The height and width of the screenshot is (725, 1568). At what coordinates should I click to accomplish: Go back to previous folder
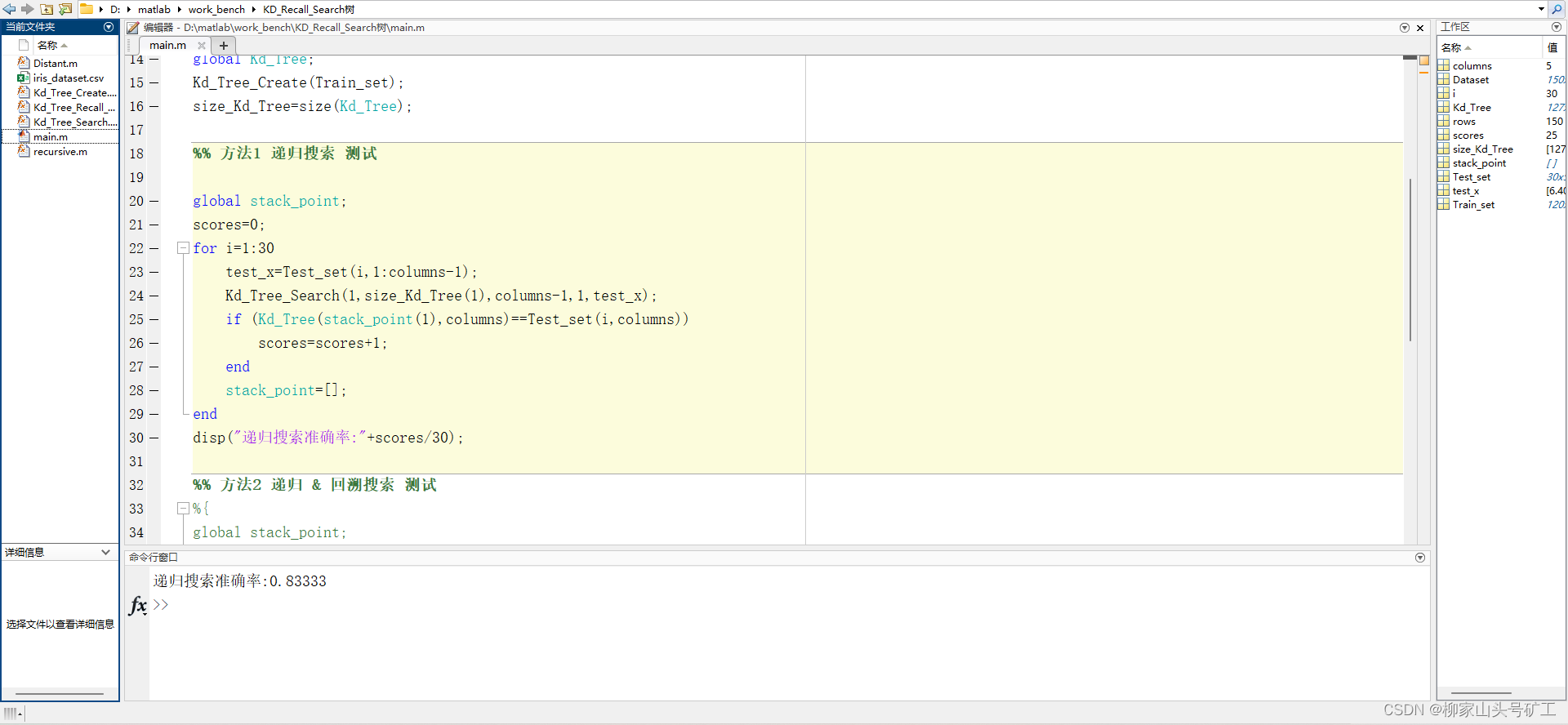pyautogui.click(x=9, y=9)
